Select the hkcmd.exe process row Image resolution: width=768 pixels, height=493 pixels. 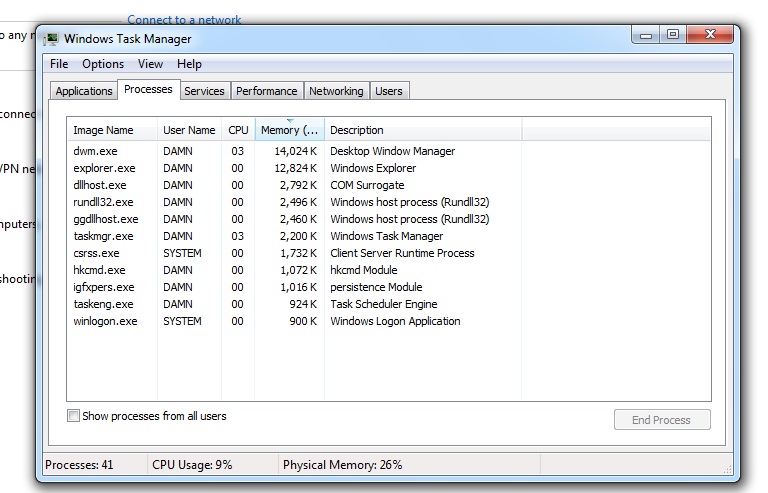pyautogui.click(x=100, y=270)
